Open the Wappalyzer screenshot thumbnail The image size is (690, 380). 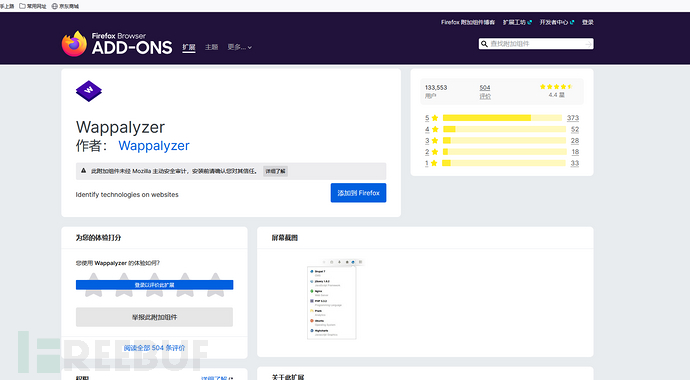pyautogui.click(x=335, y=299)
